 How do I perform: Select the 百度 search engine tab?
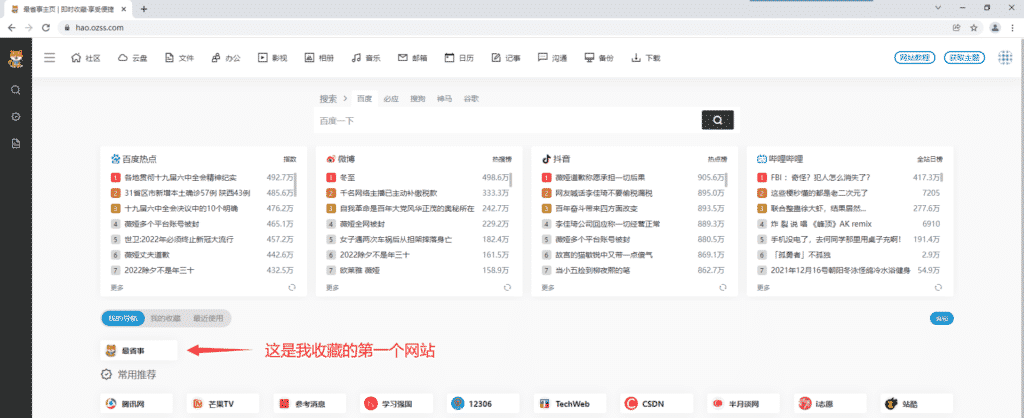(x=364, y=99)
